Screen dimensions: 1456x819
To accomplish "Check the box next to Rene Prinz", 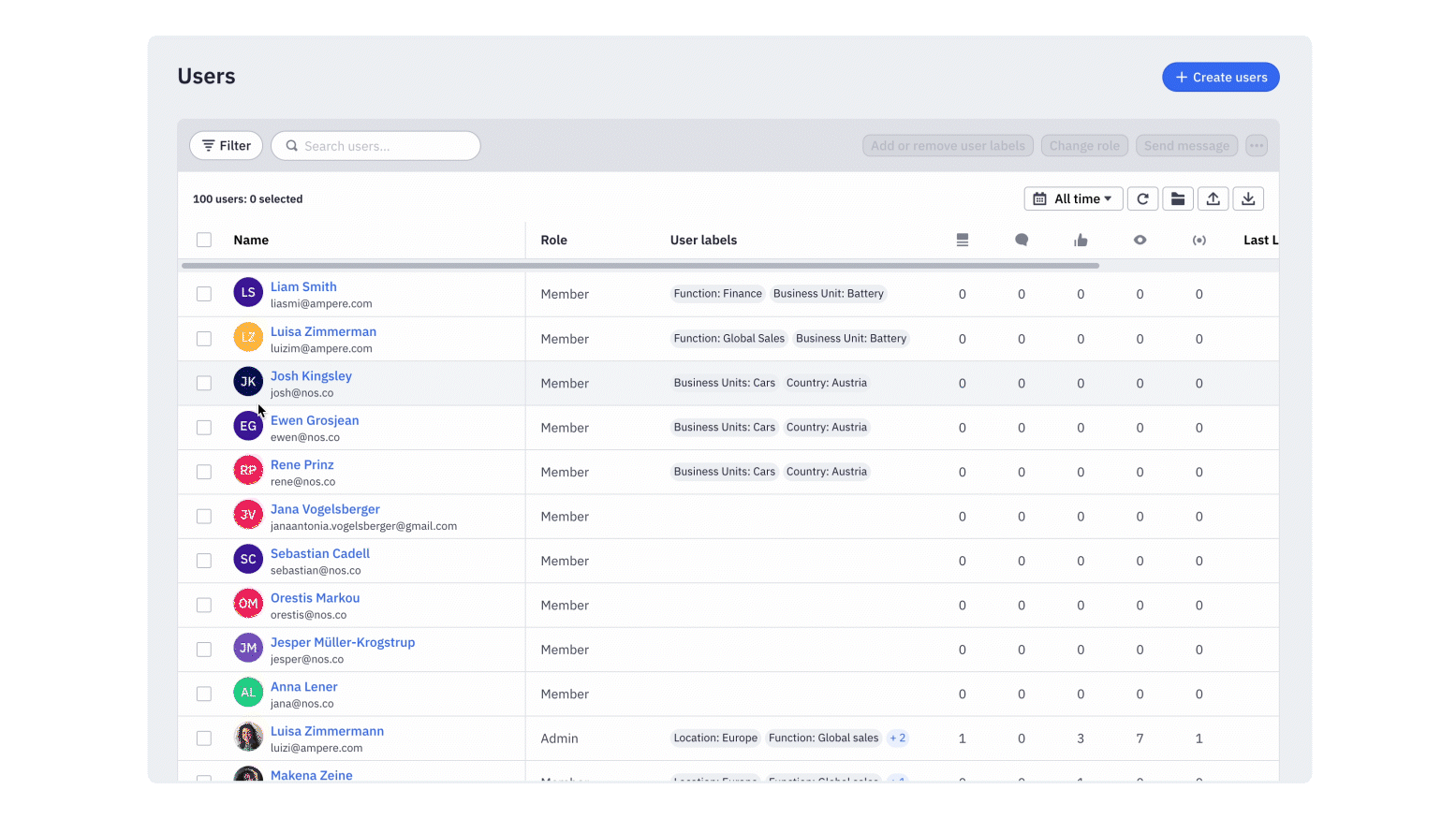I will [204, 472].
